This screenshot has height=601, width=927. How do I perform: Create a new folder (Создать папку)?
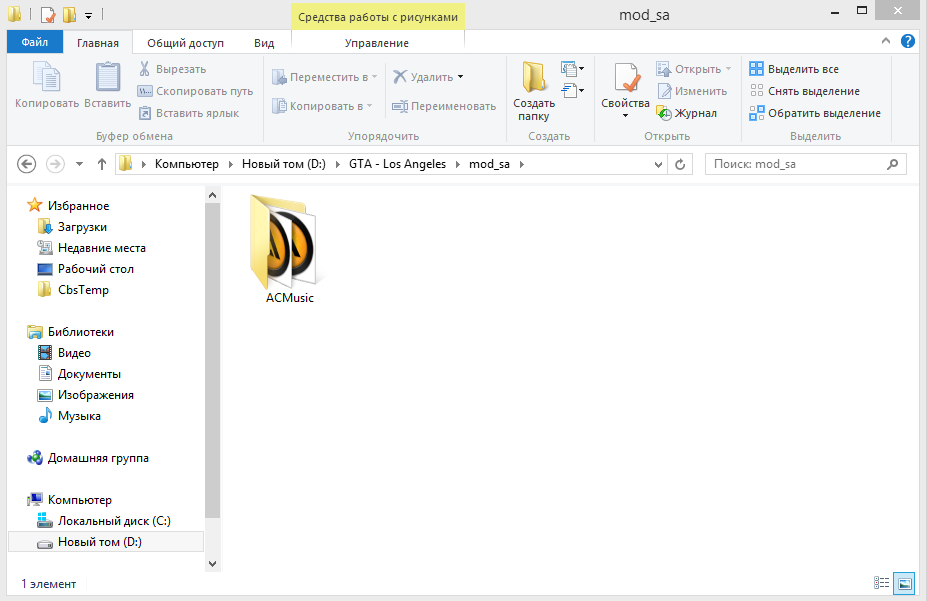(x=534, y=90)
